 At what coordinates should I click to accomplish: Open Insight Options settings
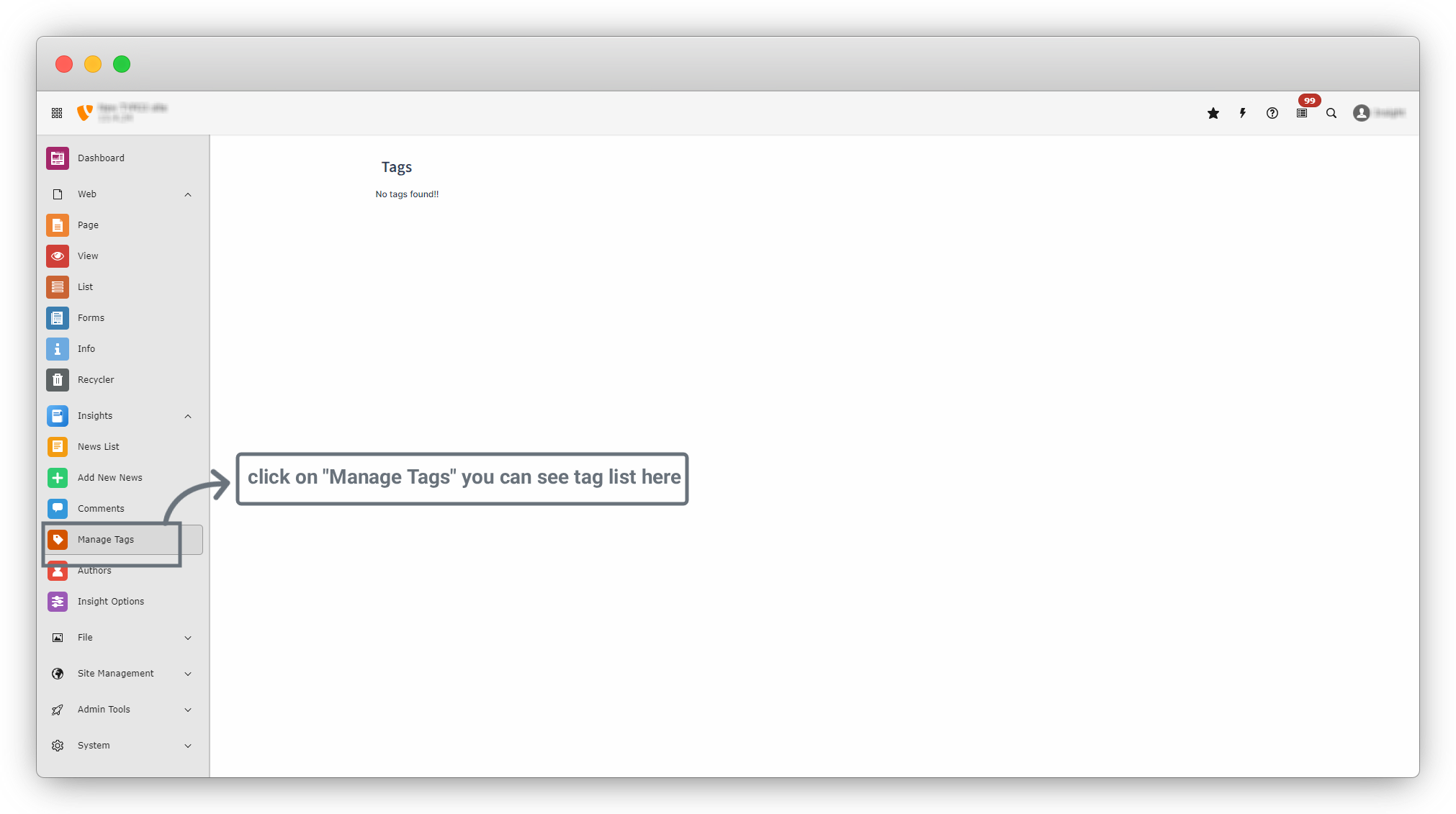click(110, 602)
